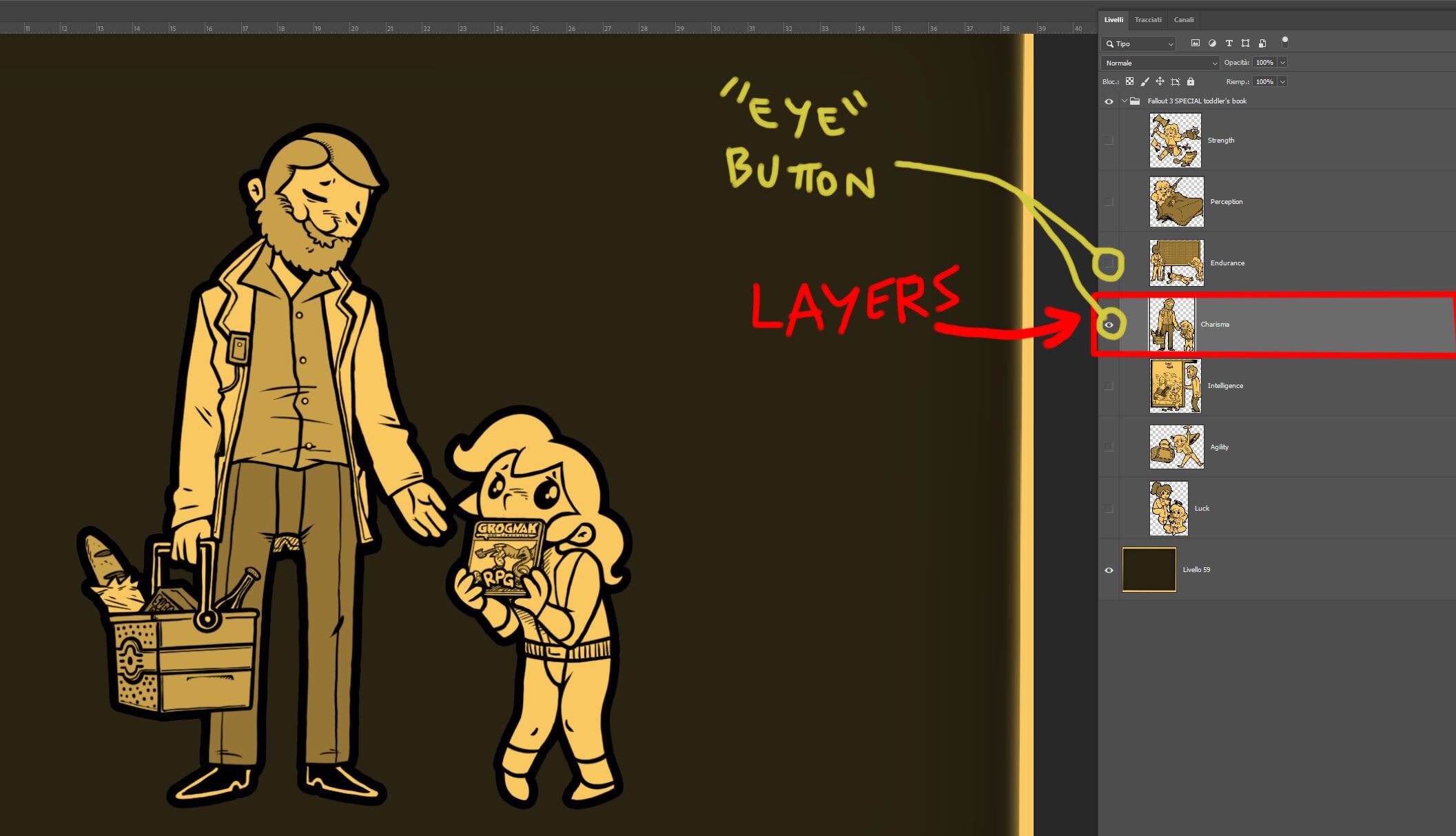The width and height of the screenshot is (1456, 836).
Task: Click the Riemp. 100% value field
Action: (1265, 81)
